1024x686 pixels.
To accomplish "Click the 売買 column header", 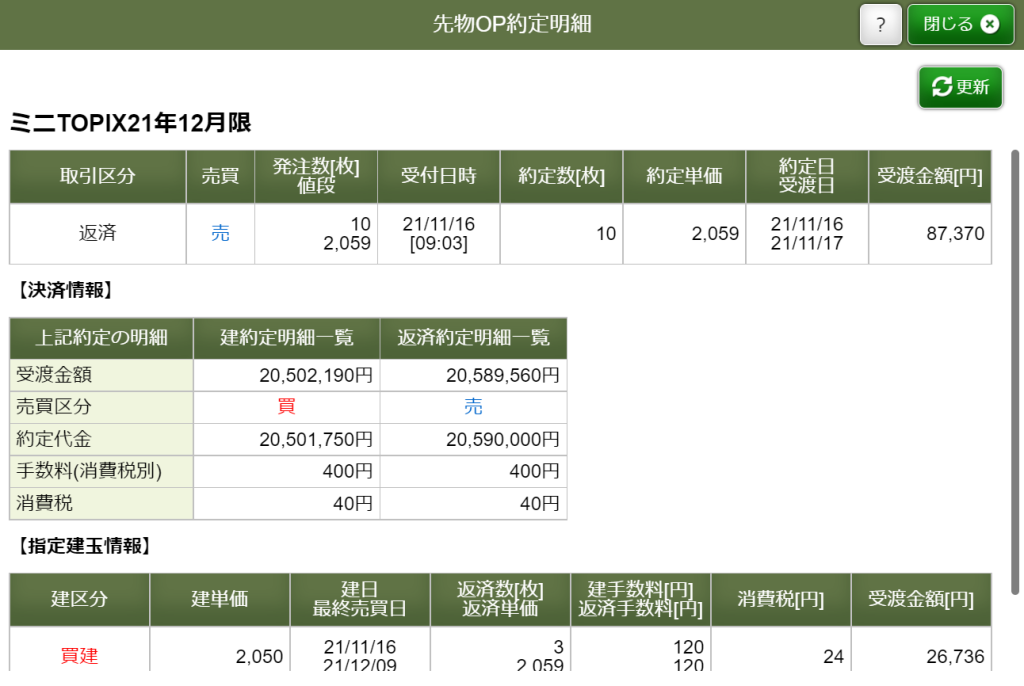I will point(220,176).
